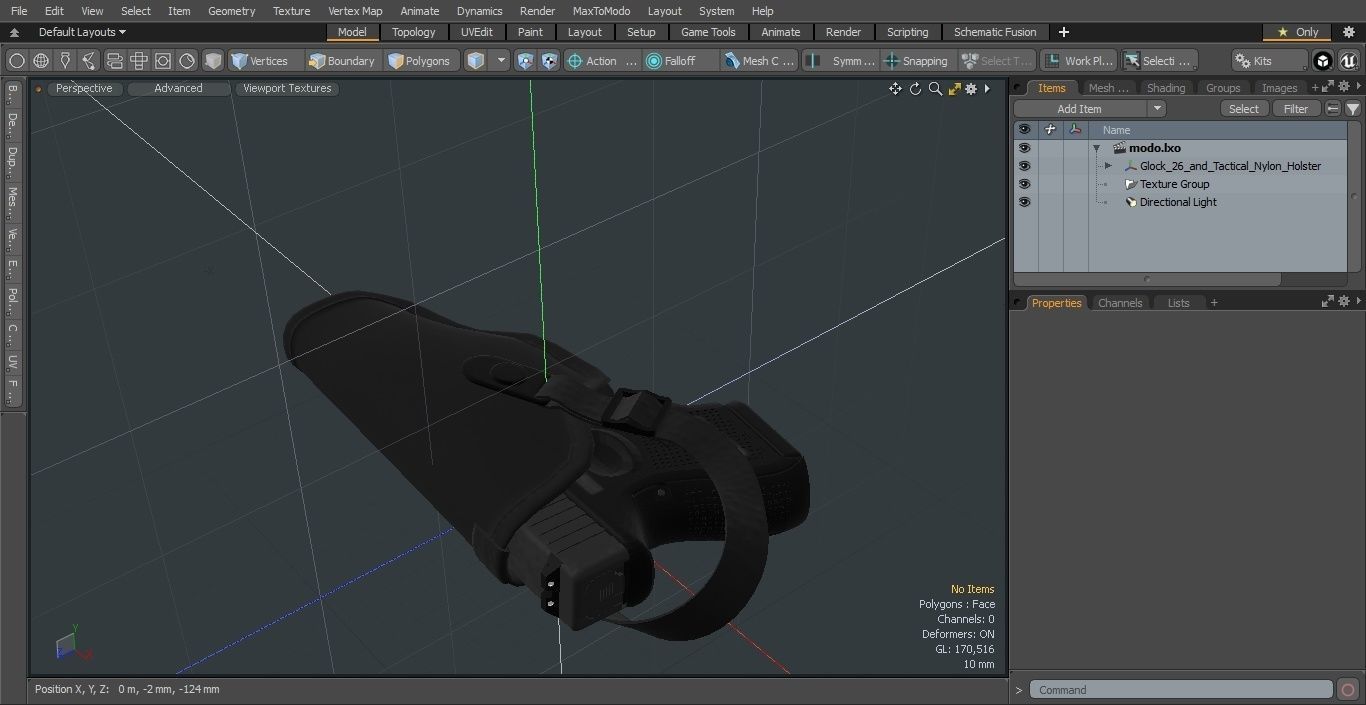The width and height of the screenshot is (1366, 705).
Task: Click the Falloff button
Action: pyautogui.click(x=680, y=61)
